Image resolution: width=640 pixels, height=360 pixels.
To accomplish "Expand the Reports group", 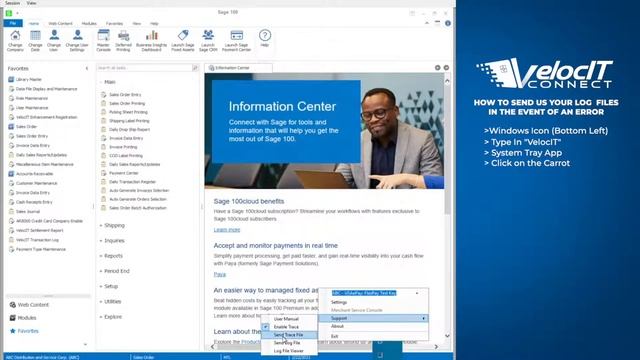I will (x=101, y=256).
